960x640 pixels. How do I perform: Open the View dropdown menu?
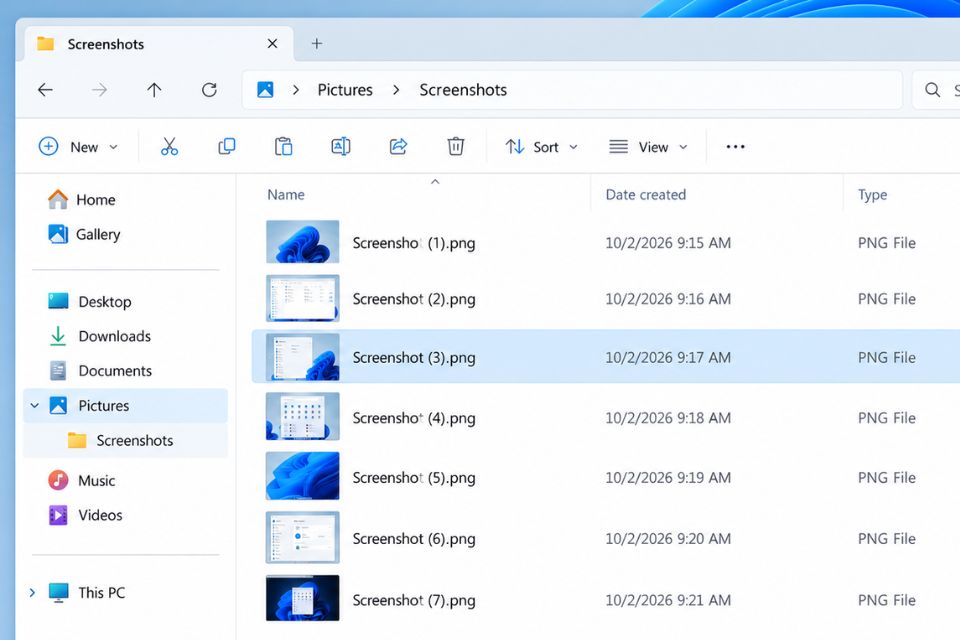[x=648, y=146]
